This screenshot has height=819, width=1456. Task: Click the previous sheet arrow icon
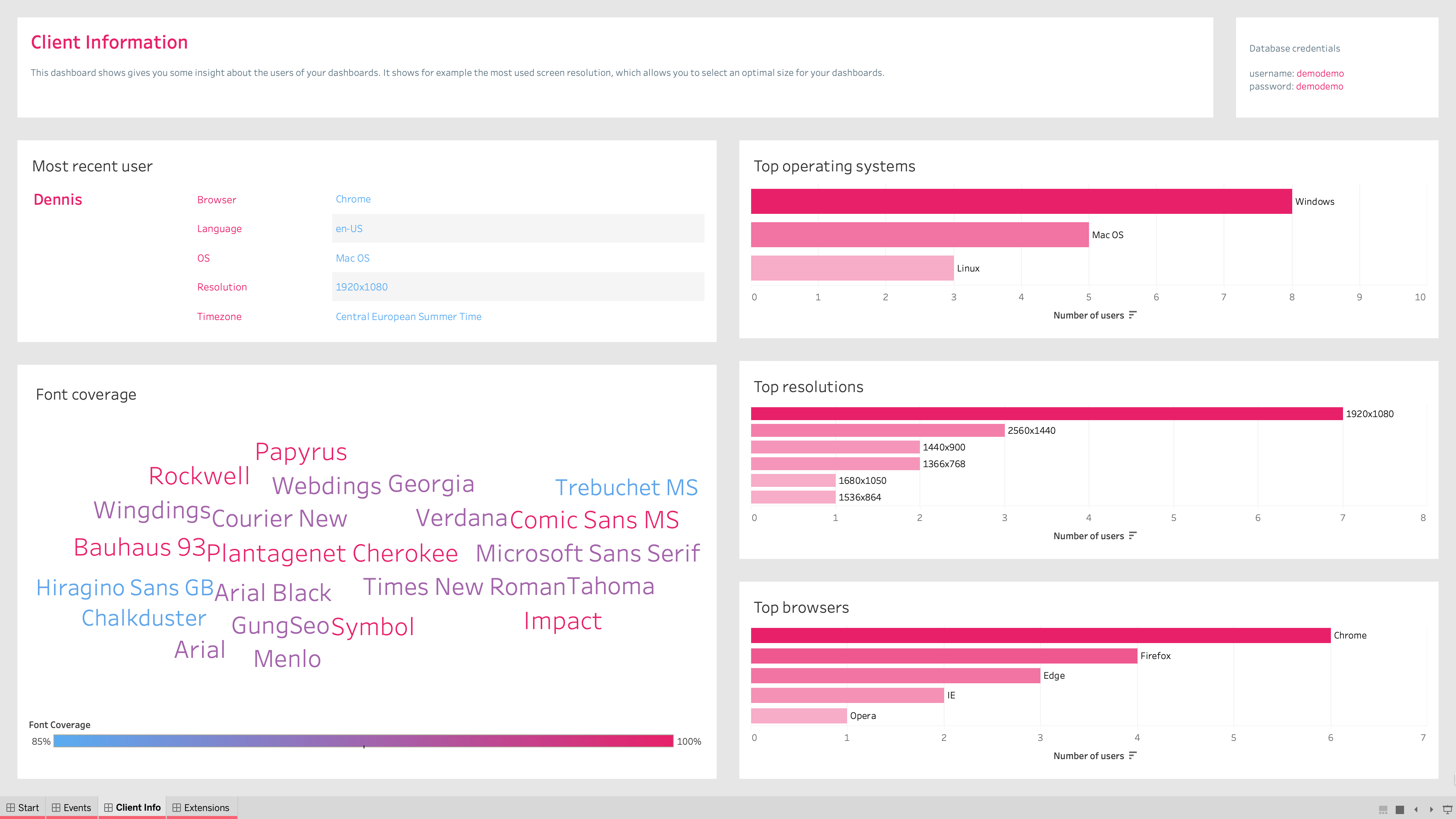[x=1416, y=810]
